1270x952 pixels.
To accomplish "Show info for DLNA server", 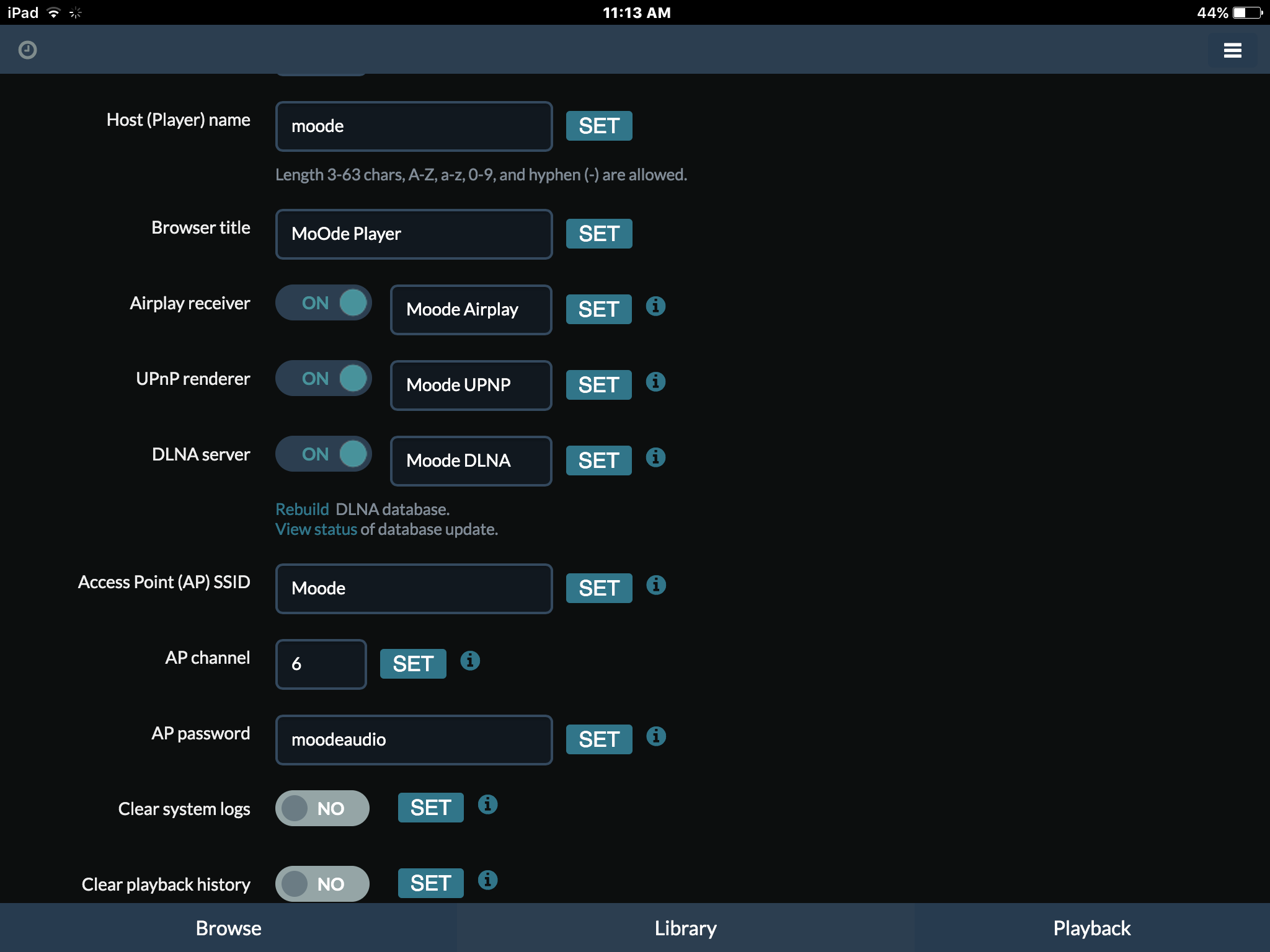I will click(655, 457).
